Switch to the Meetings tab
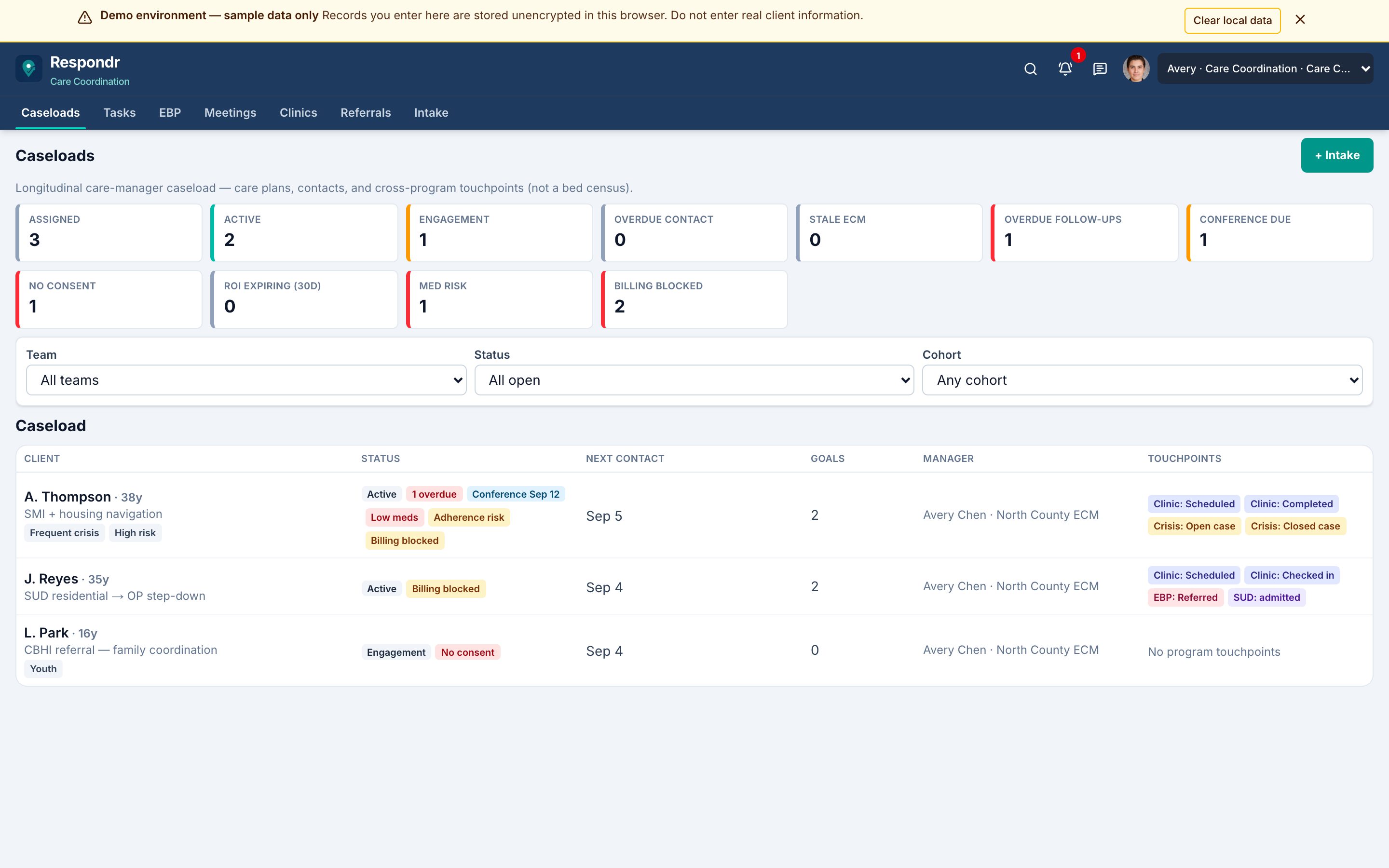 point(230,112)
